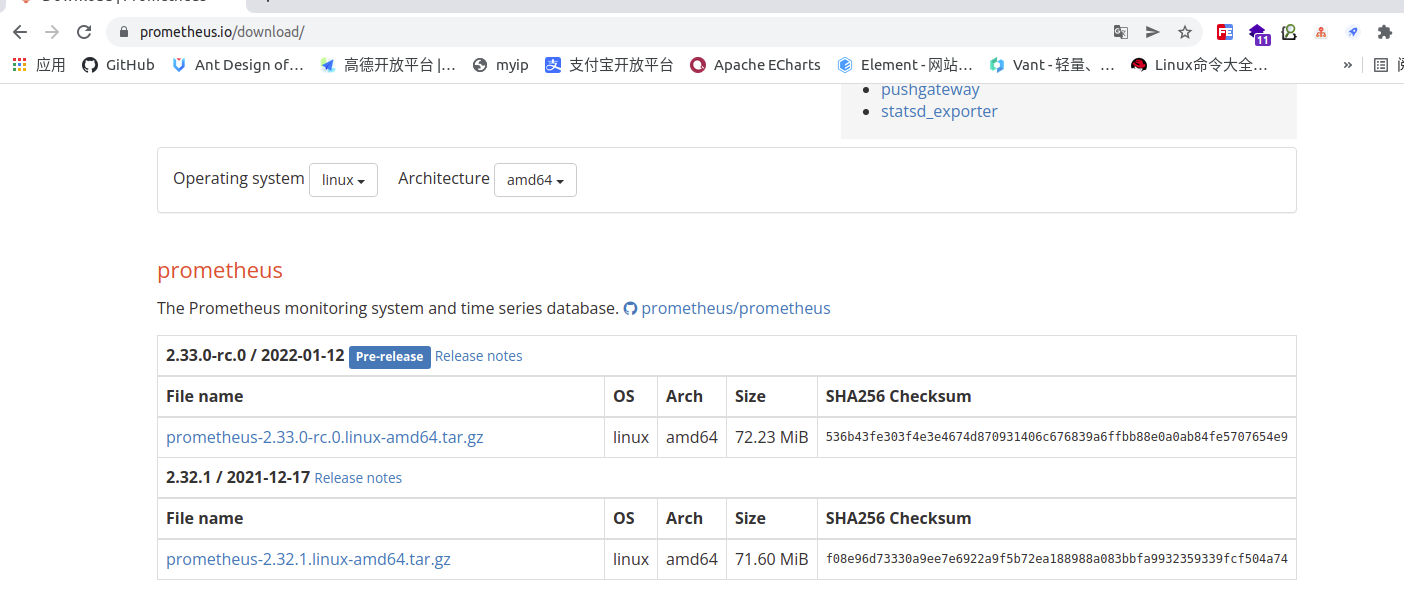Image resolution: width=1404 pixels, height=612 pixels.
Task: Show more bookmarks via the chevron
Action: click(1348, 65)
